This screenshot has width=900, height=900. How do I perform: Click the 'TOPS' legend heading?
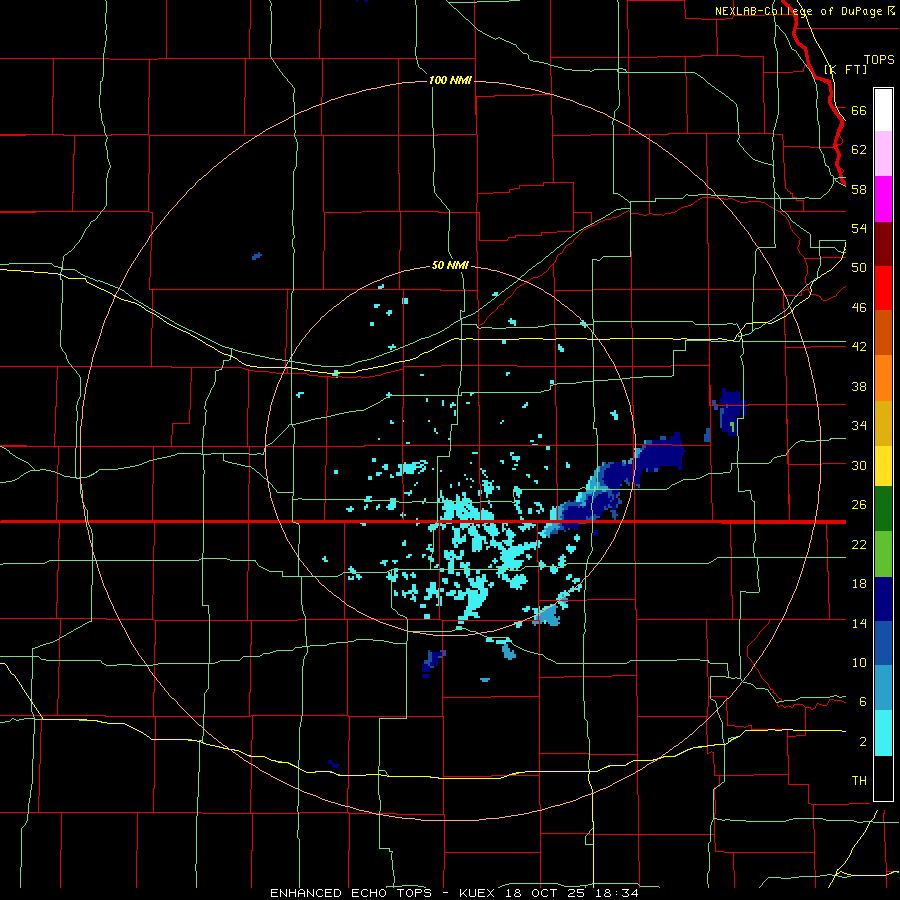click(x=879, y=59)
